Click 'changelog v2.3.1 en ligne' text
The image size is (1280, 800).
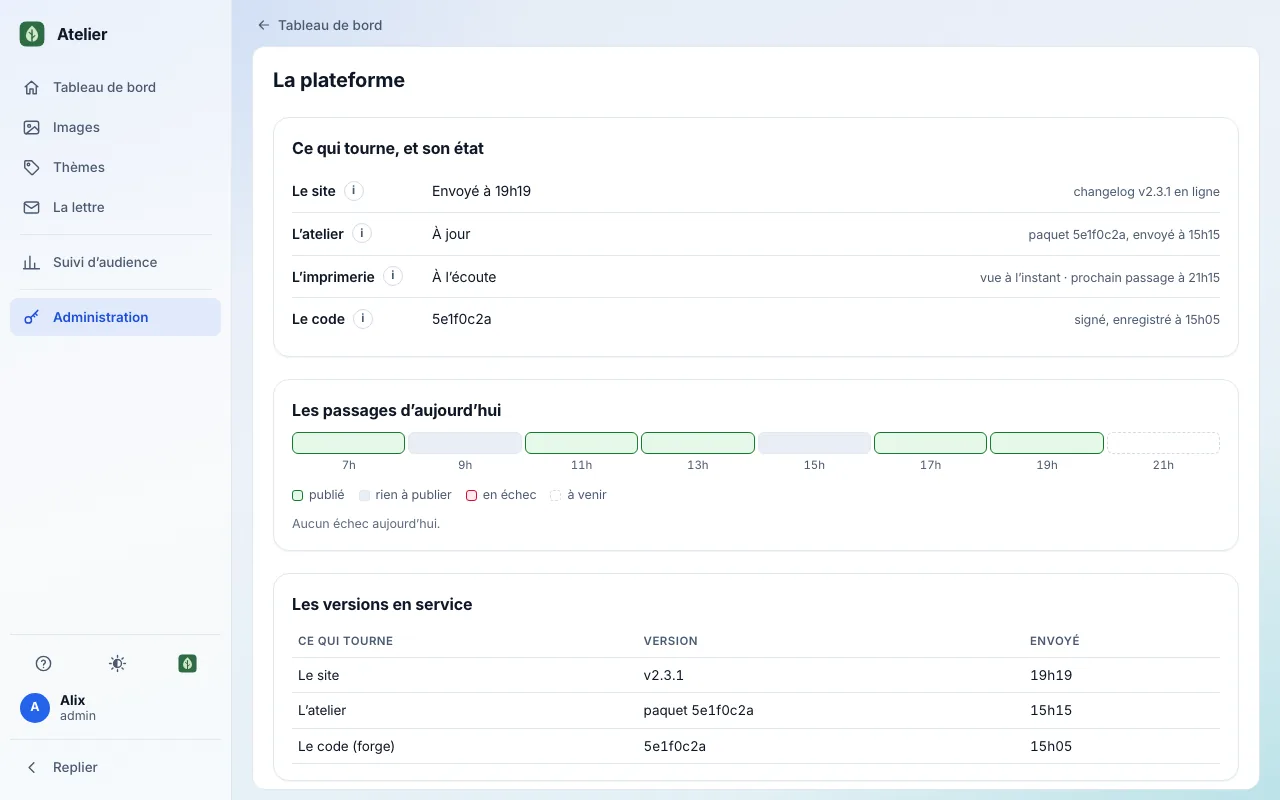point(1146,191)
